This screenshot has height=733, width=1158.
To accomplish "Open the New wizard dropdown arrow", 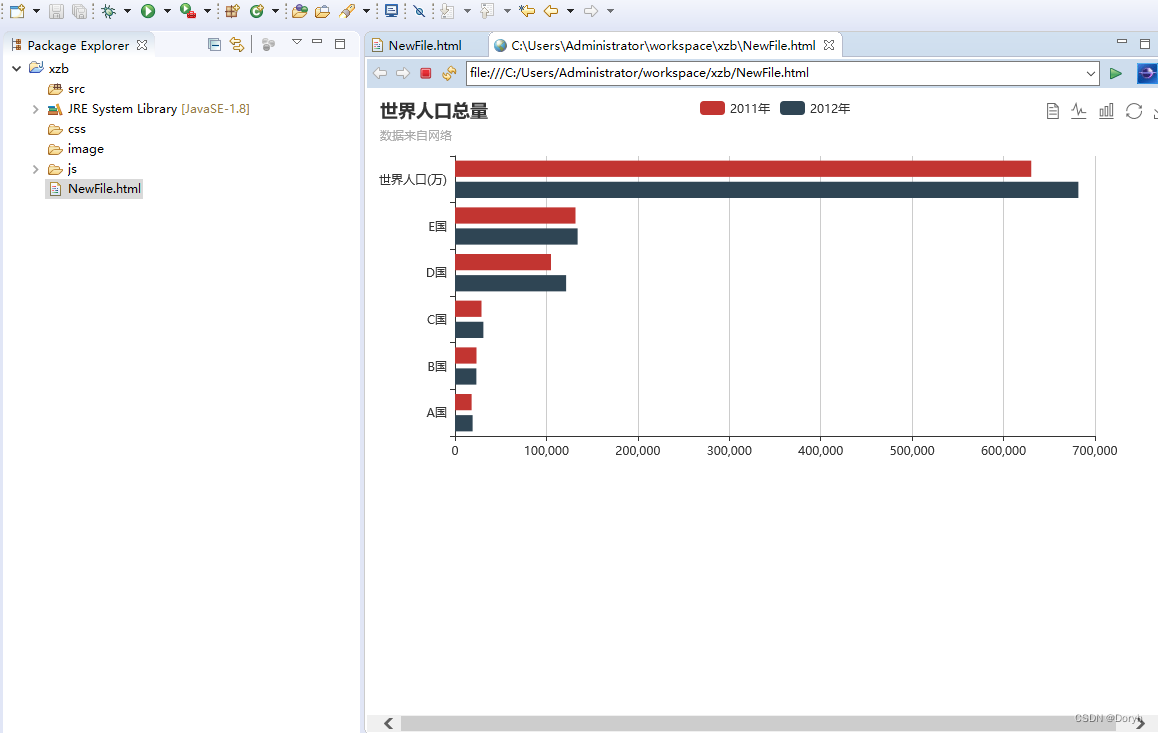I will [x=36, y=11].
